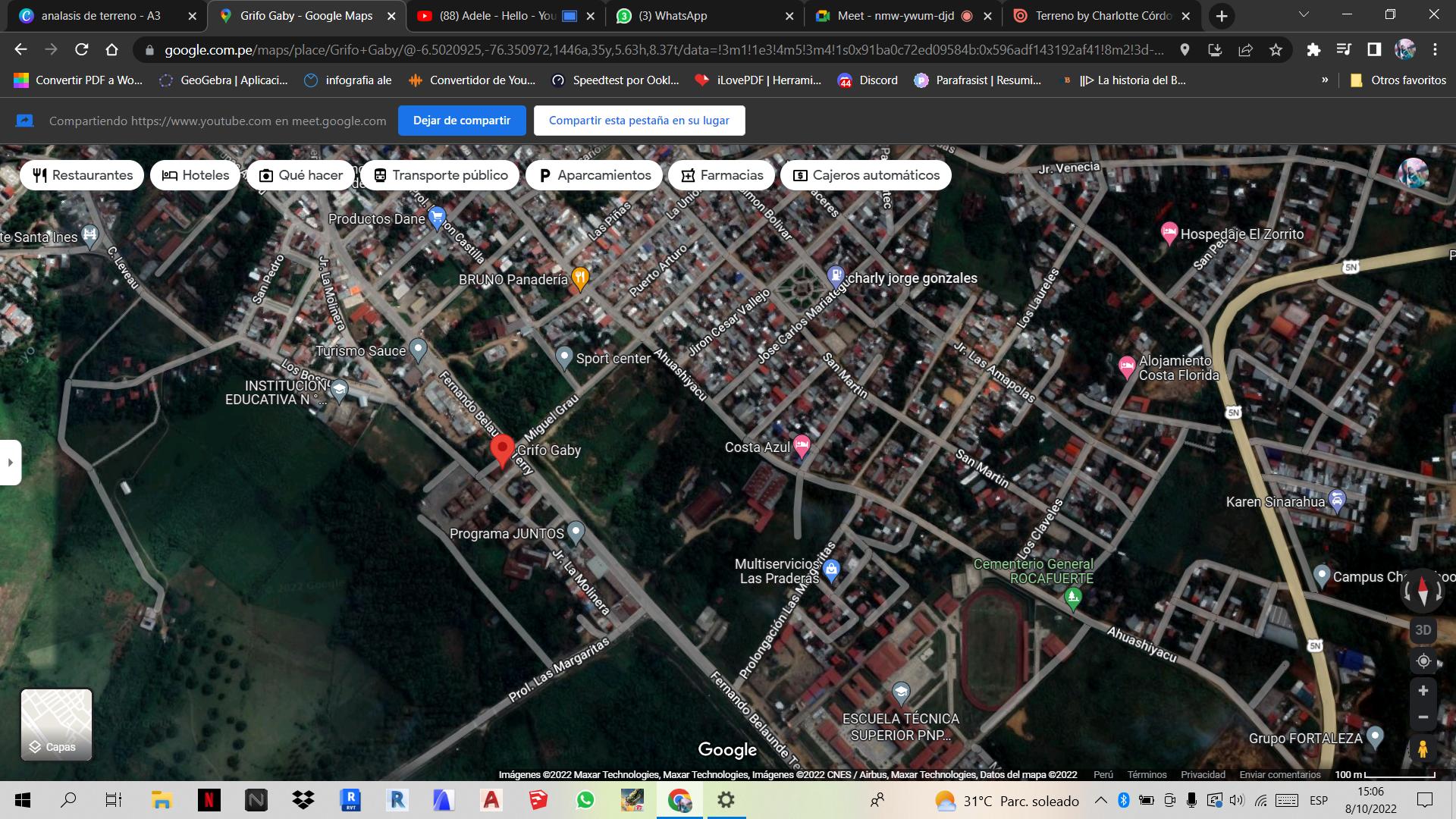Click the BRUNO Panadería restaurant marker
The image size is (1456, 819).
580,278
